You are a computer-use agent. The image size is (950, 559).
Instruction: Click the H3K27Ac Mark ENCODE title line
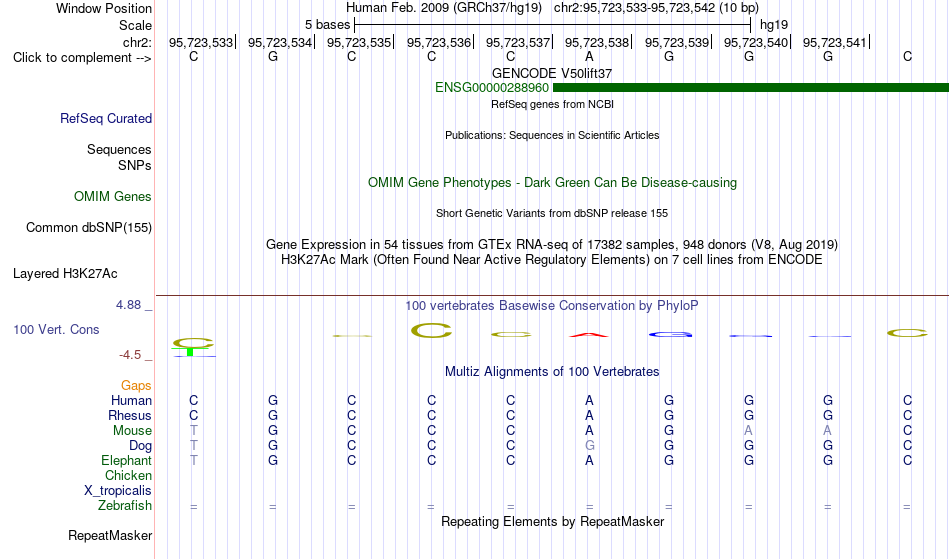(552, 260)
